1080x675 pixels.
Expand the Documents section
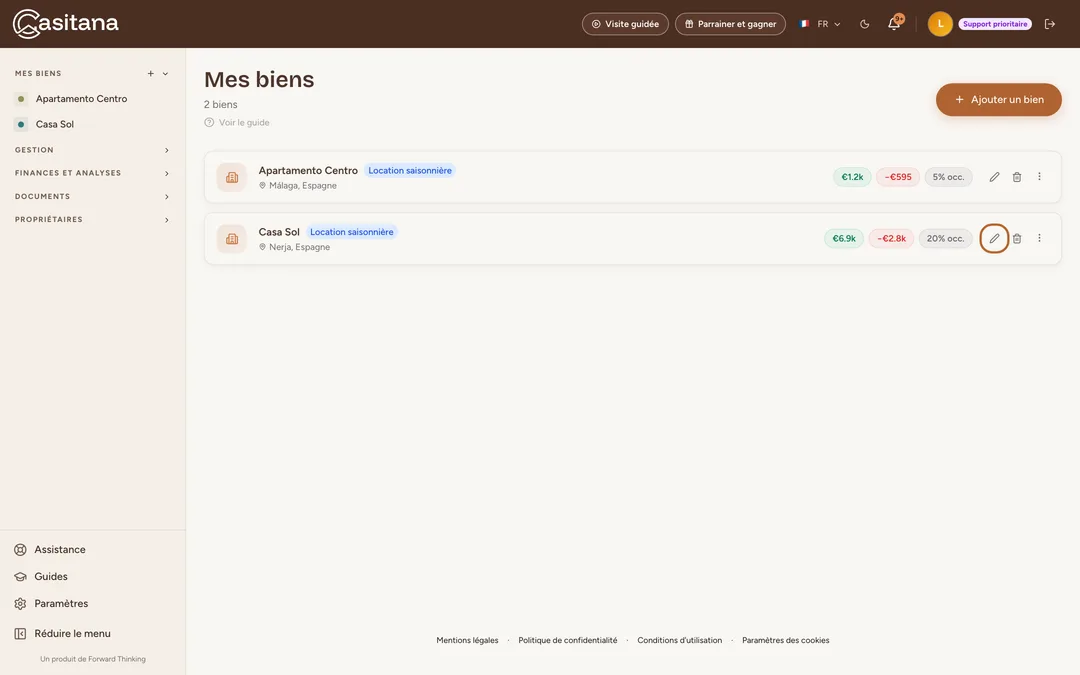coord(92,196)
